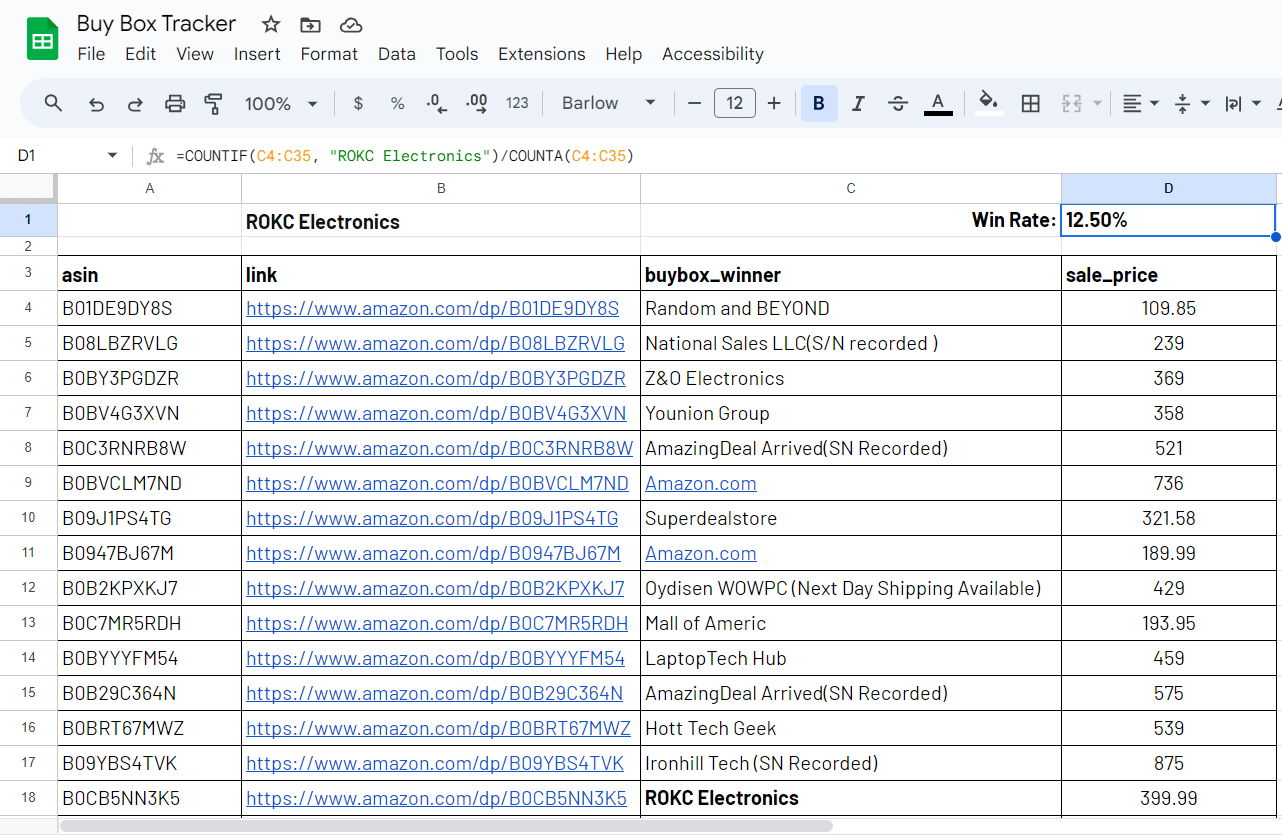Open the name box dropdown arrow

pyautogui.click(x=112, y=156)
